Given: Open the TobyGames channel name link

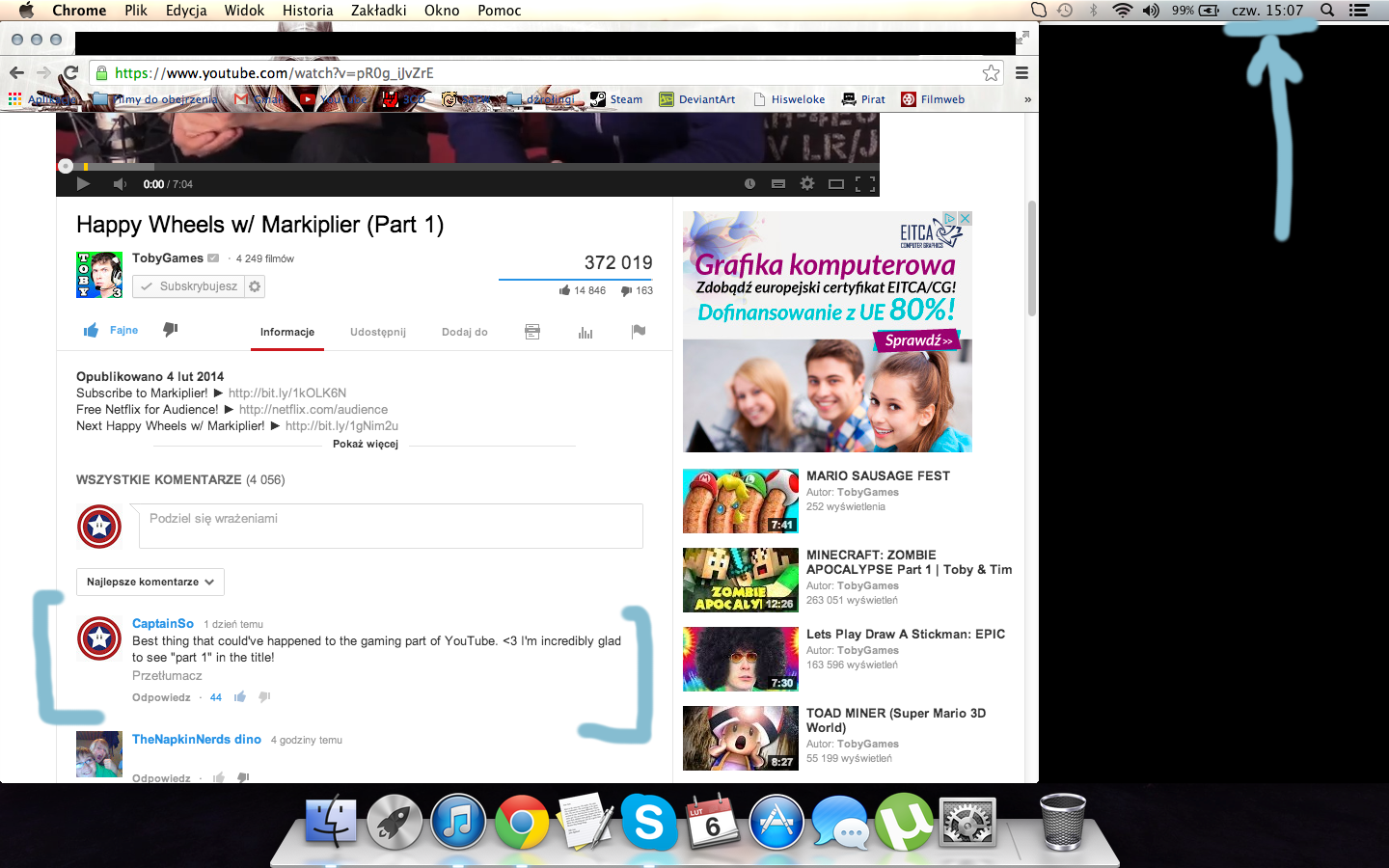Looking at the screenshot, I should pos(168,258).
